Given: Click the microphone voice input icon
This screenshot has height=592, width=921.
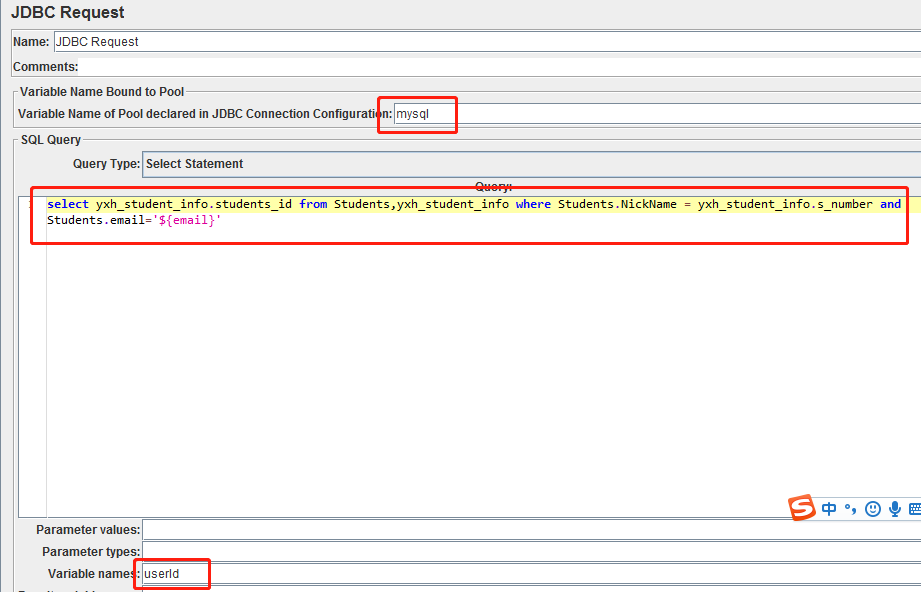Looking at the screenshot, I should tap(895, 509).
